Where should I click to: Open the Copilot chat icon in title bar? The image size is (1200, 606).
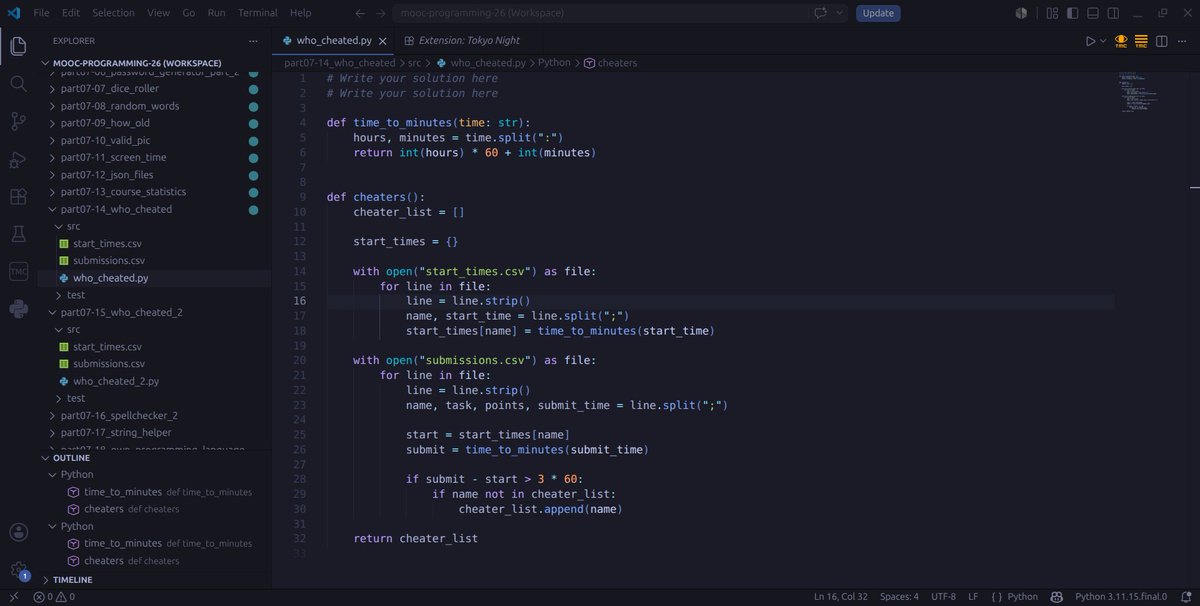822,13
